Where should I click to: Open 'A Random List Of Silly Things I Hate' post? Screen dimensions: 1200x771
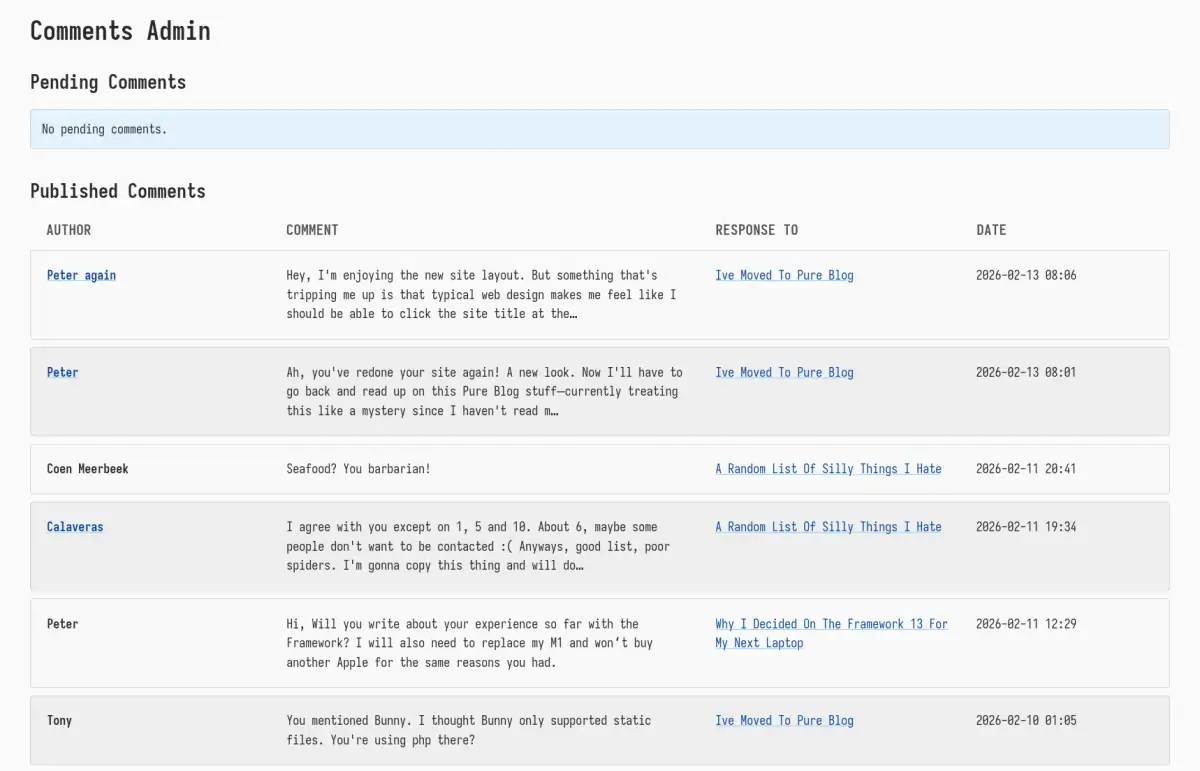[828, 468]
